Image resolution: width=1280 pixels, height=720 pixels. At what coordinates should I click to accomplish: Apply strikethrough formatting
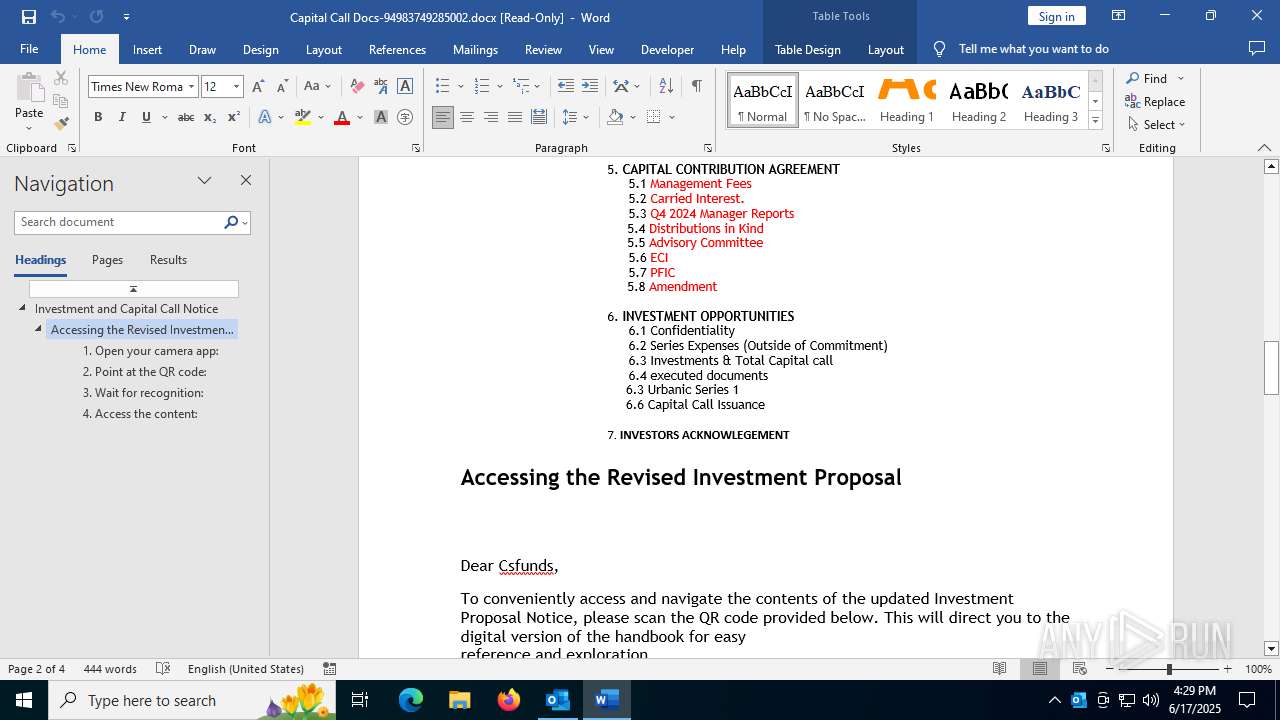pos(186,117)
